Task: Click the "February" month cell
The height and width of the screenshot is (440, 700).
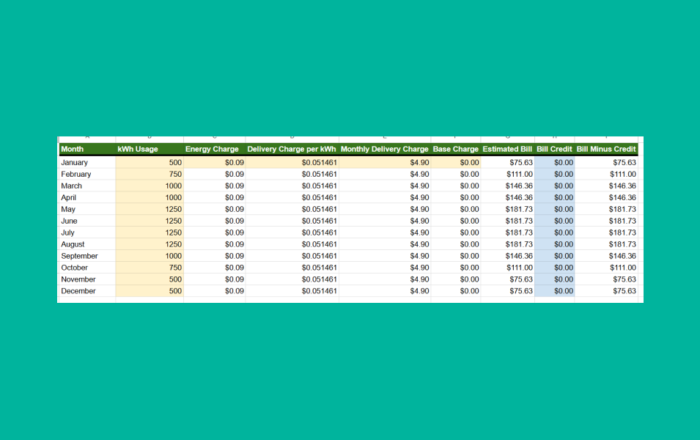Action: point(87,174)
